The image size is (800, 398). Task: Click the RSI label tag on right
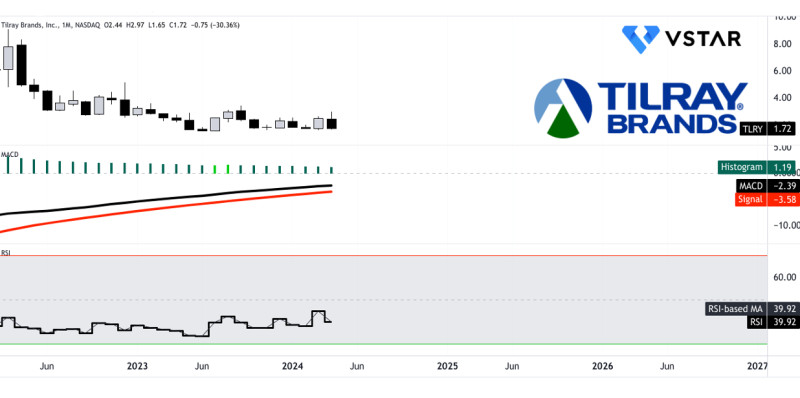[756, 322]
